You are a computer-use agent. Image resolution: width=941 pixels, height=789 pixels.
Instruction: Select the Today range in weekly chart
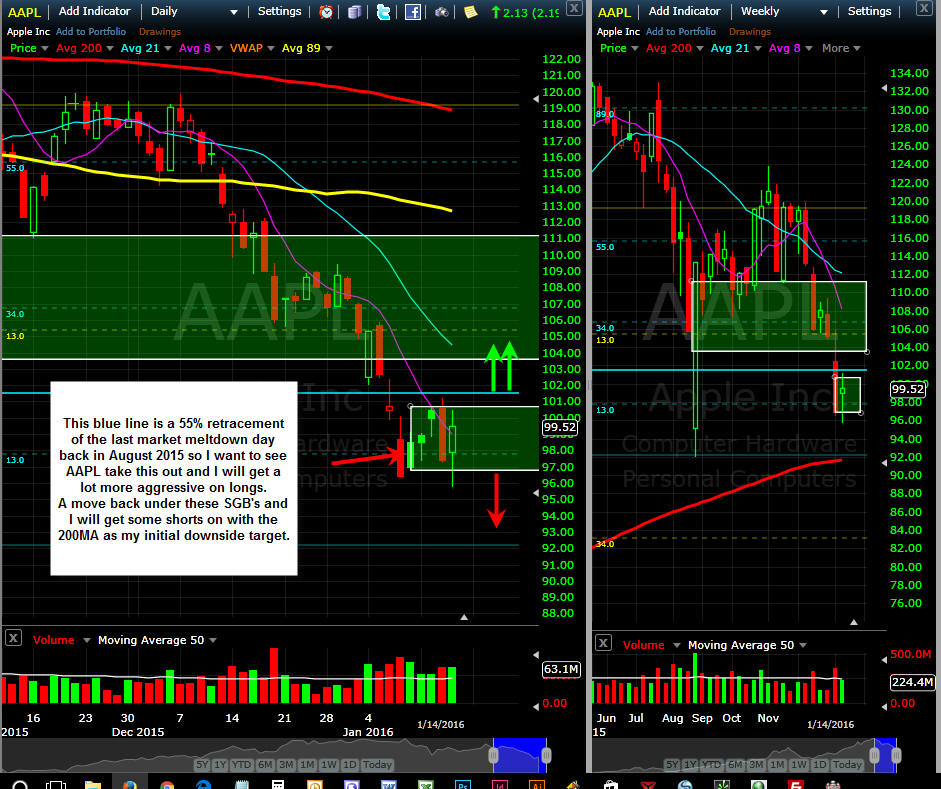pyautogui.click(x=847, y=764)
